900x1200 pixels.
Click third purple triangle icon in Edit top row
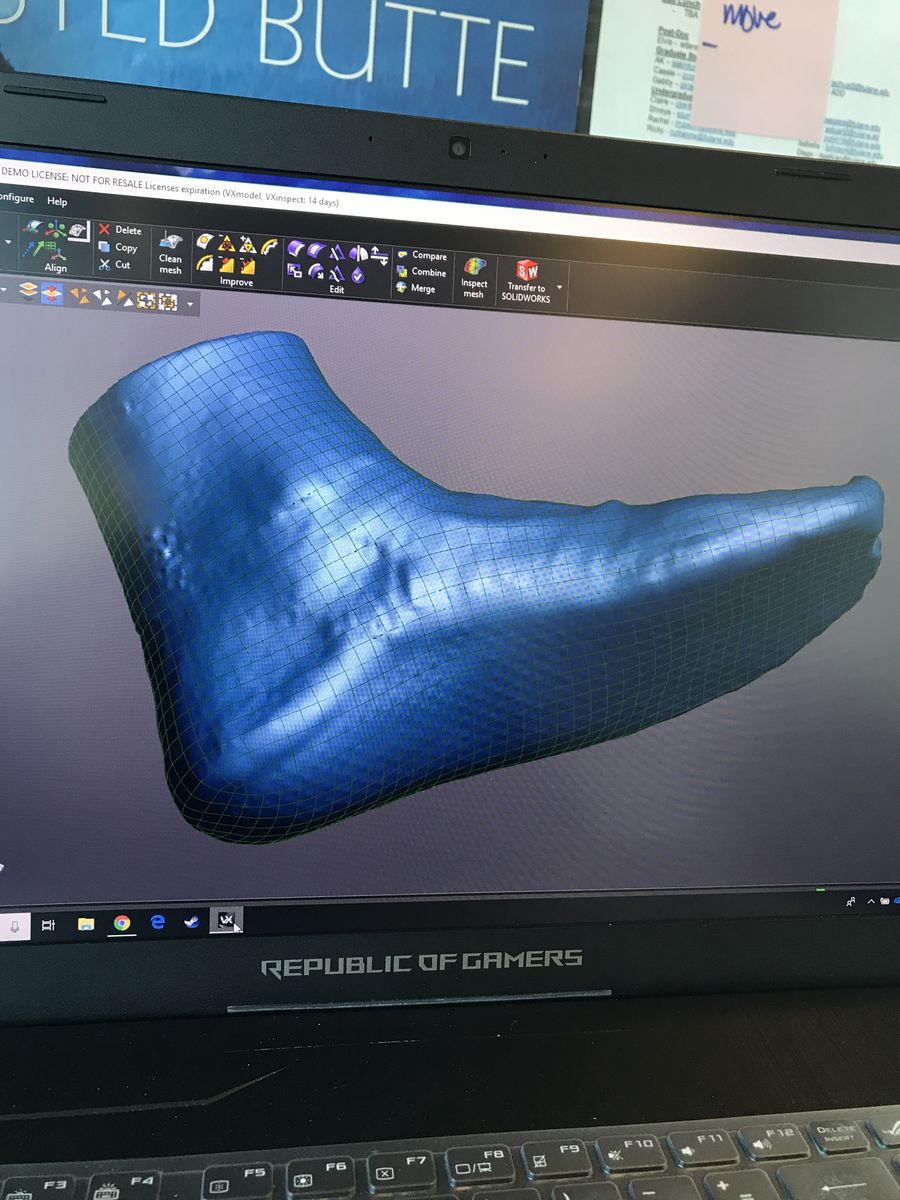click(x=338, y=252)
